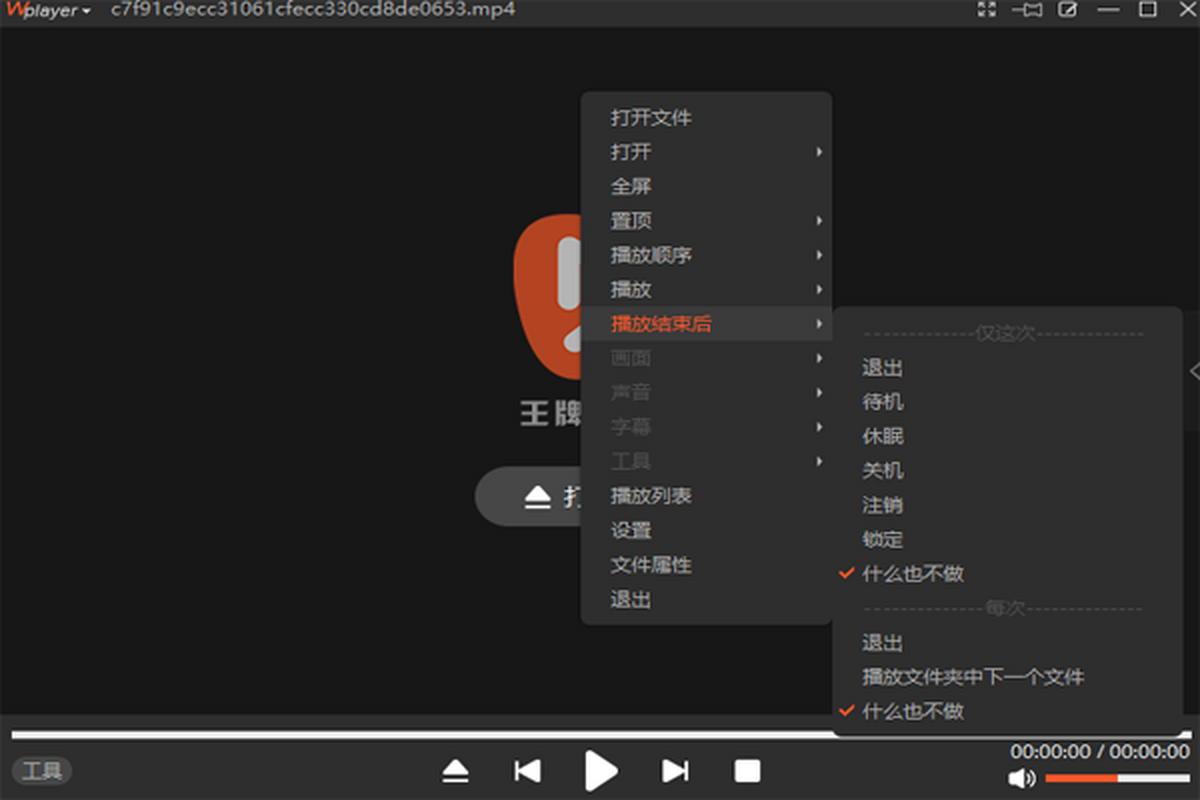Screen dimensions: 1200x800
Task: Select 关机 after playback ends
Action: tap(882, 470)
